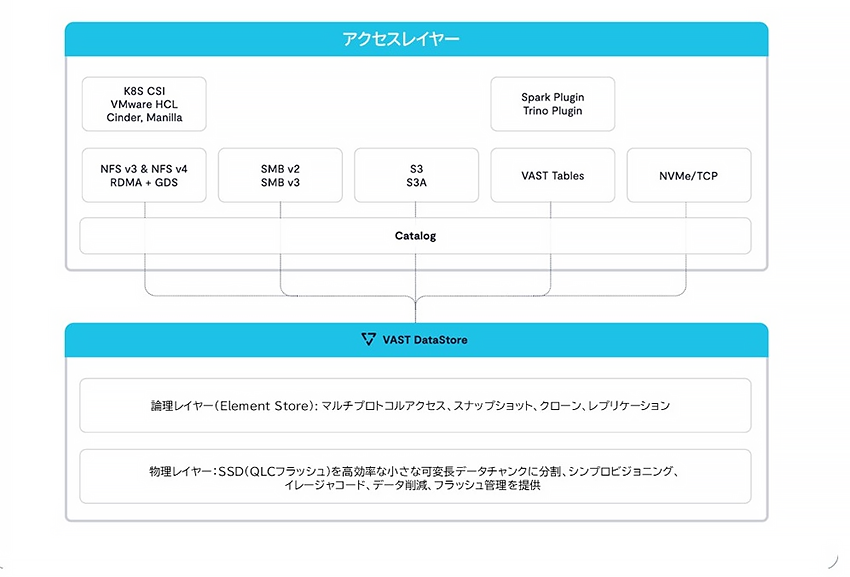
Task: Click the S3 S3A protocol box
Action: coord(416,175)
